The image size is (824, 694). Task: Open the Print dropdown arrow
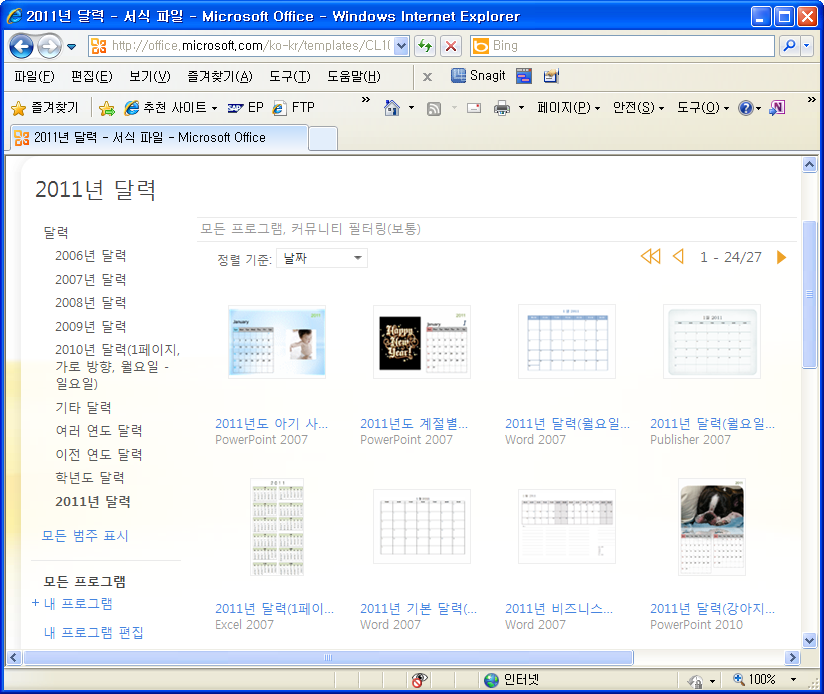point(521,108)
